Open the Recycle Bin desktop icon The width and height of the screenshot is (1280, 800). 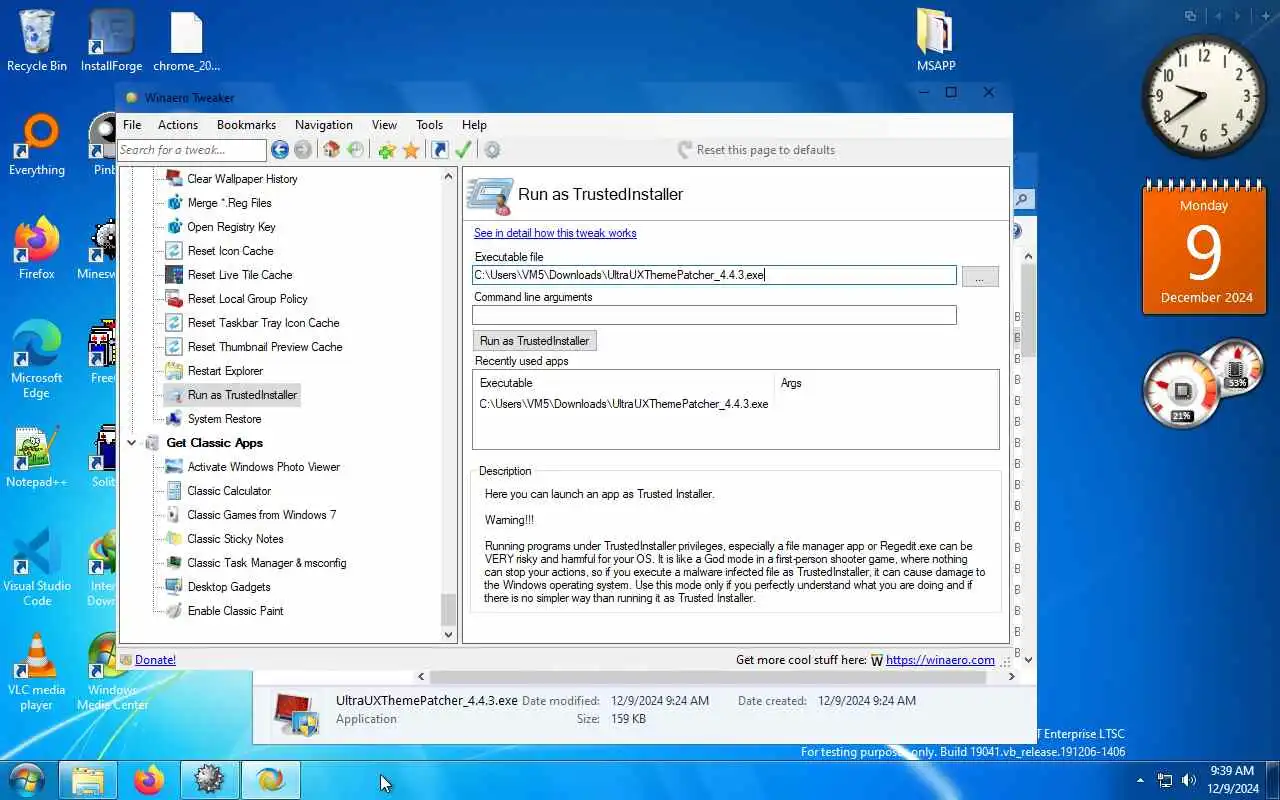point(37,42)
